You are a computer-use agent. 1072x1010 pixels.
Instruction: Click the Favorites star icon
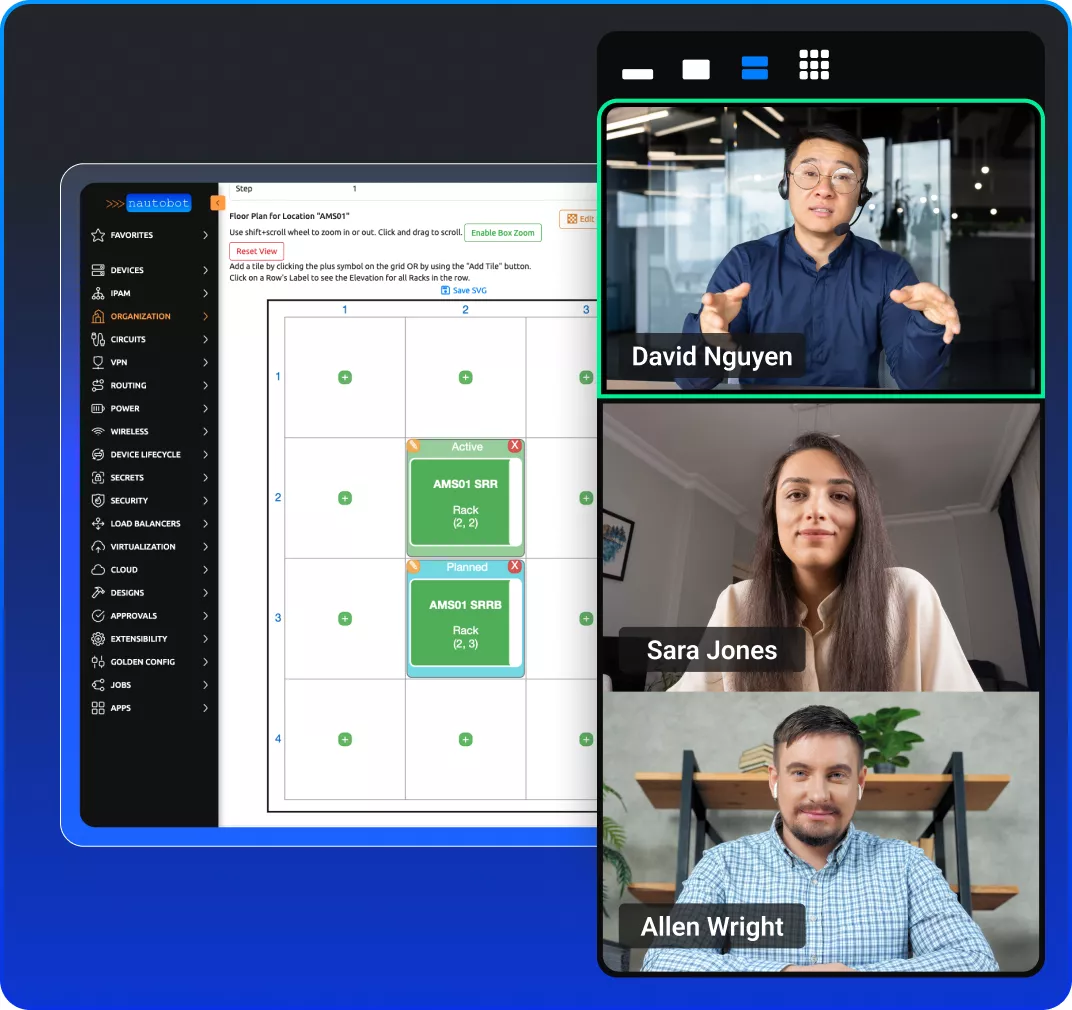coord(98,235)
